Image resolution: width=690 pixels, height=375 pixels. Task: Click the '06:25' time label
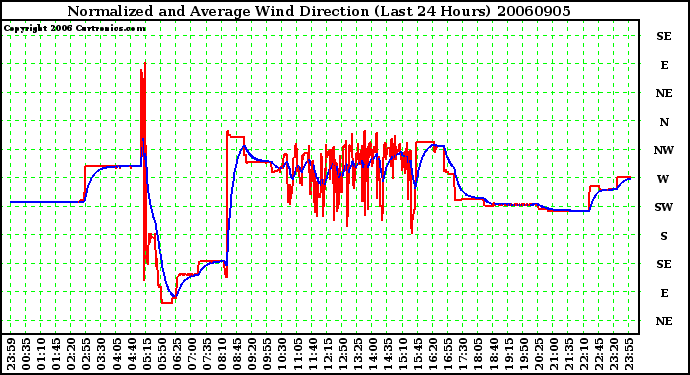[177, 354]
